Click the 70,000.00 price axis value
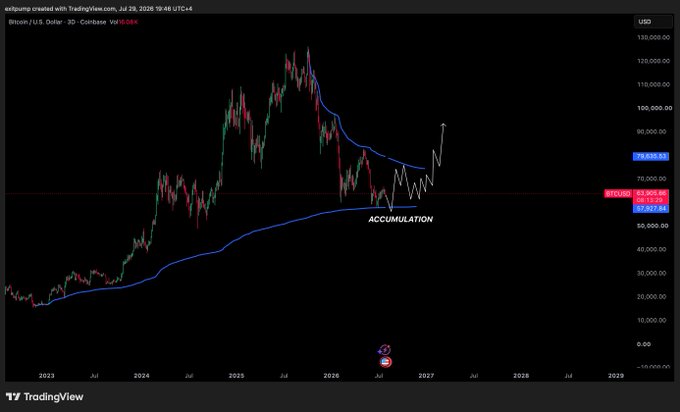The width and height of the screenshot is (680, 412). tap(652, 179)
